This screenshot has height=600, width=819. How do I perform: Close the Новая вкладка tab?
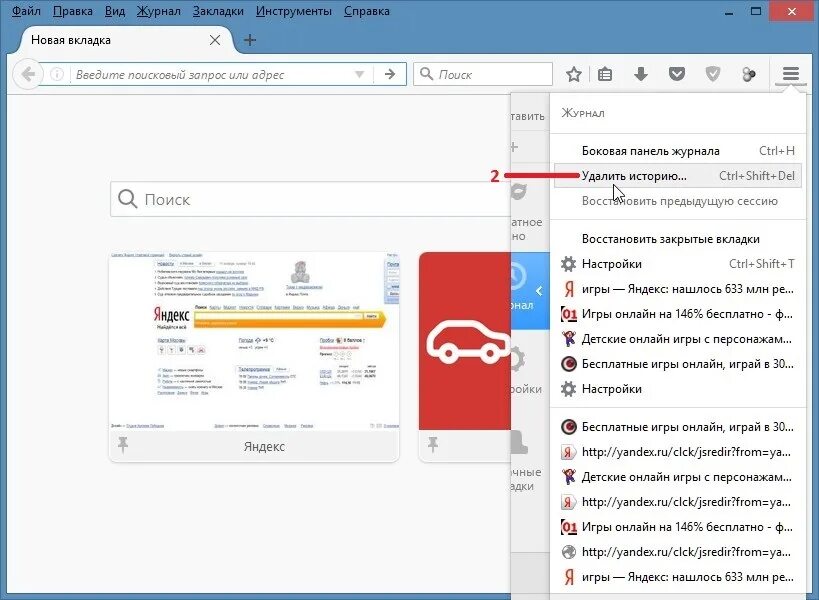[x=215, y=40]
